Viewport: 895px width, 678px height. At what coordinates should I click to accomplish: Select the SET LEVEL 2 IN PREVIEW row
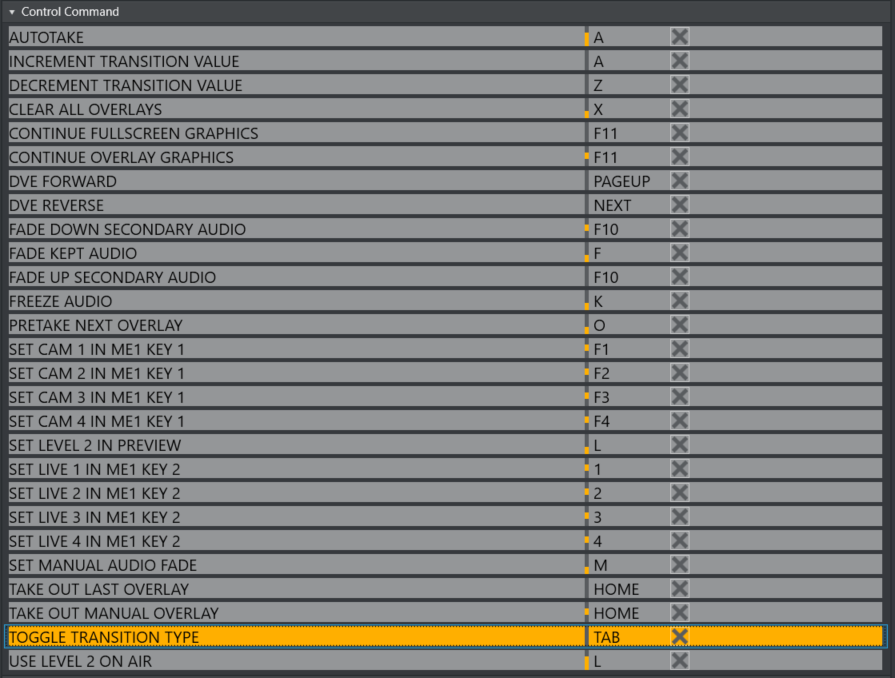[x=296, y=445]
